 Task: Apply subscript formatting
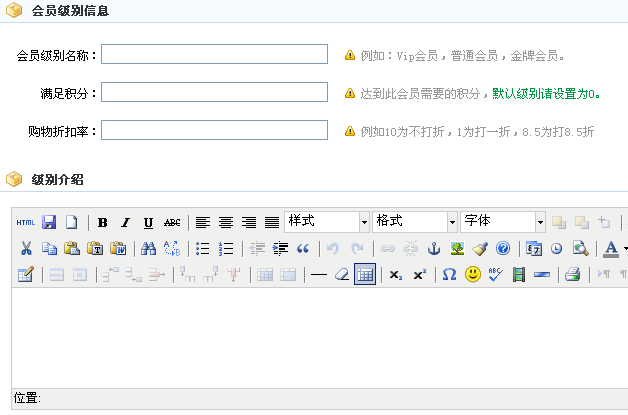click(x=396, y=274)
